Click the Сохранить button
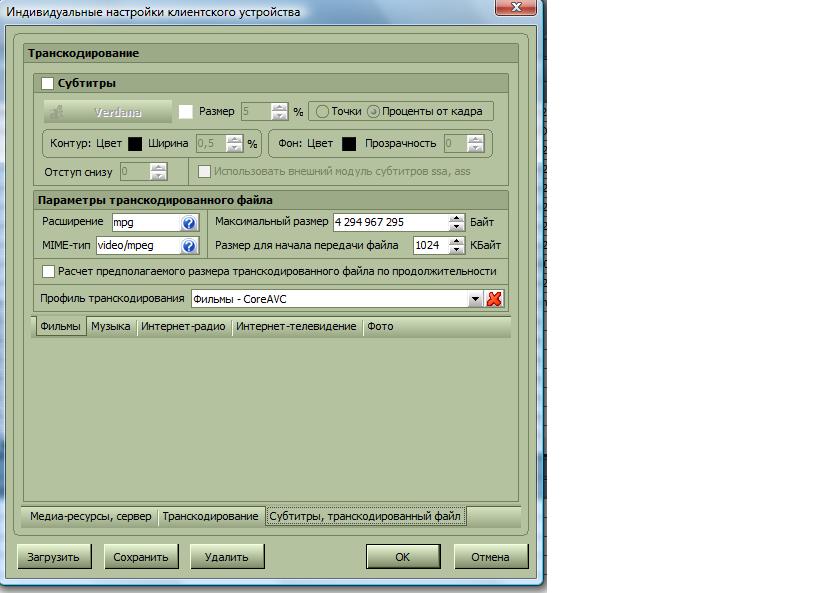Viewport: 840px width, 593px height. tap(141, 557)
